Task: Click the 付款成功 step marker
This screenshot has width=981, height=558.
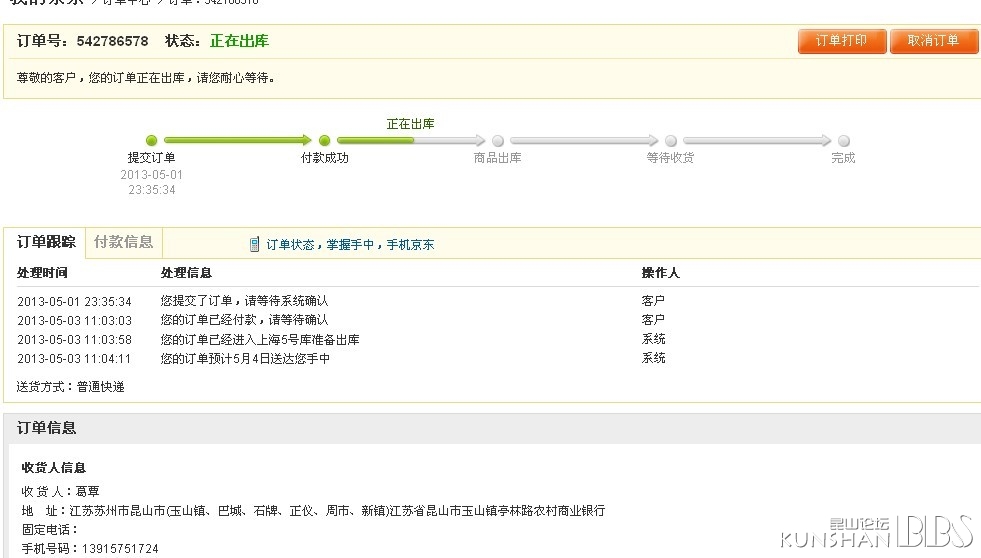Action: pyautogui.click(x=324, y=141)
